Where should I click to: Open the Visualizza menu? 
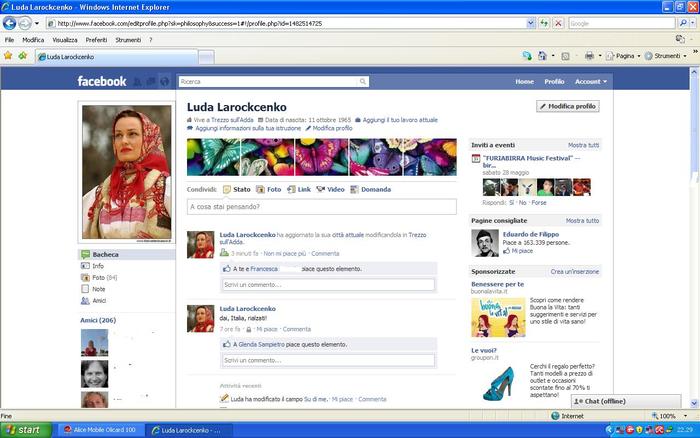point(65,40)
